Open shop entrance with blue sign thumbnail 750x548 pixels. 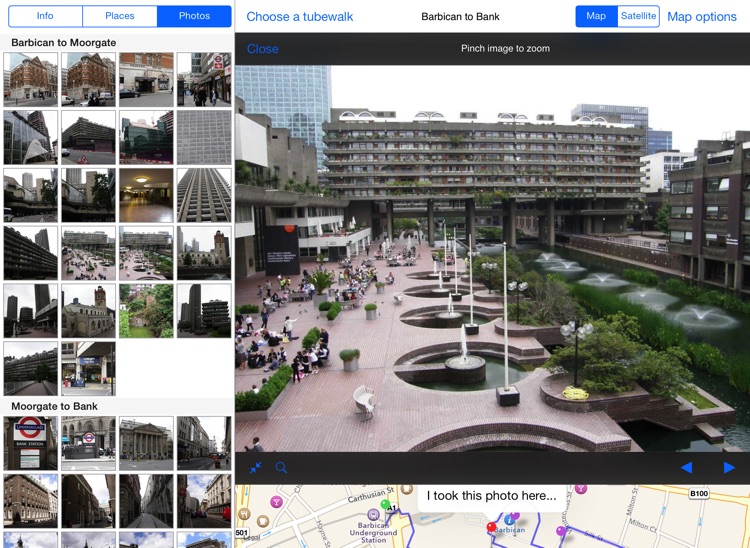(88, 369)
